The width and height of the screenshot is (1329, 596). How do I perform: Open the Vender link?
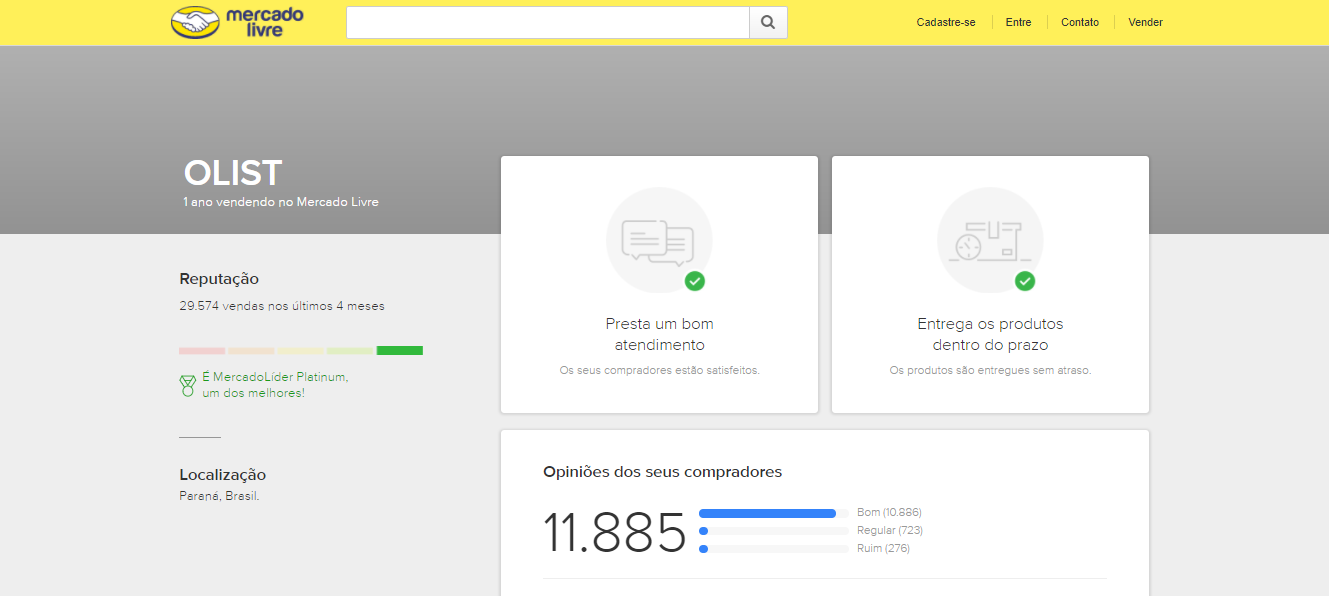tap(1145, 22)
